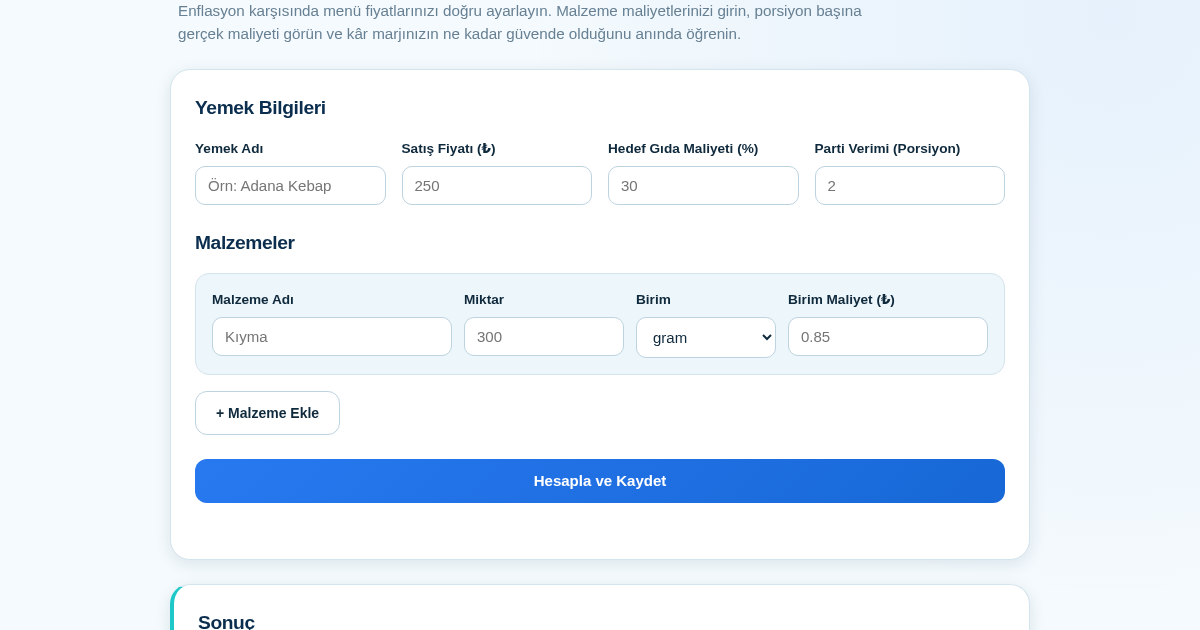This screenshot has height=630, width=1200.
Task: Click the Birim label above the unit dropdown
Action: pos(653,300)
